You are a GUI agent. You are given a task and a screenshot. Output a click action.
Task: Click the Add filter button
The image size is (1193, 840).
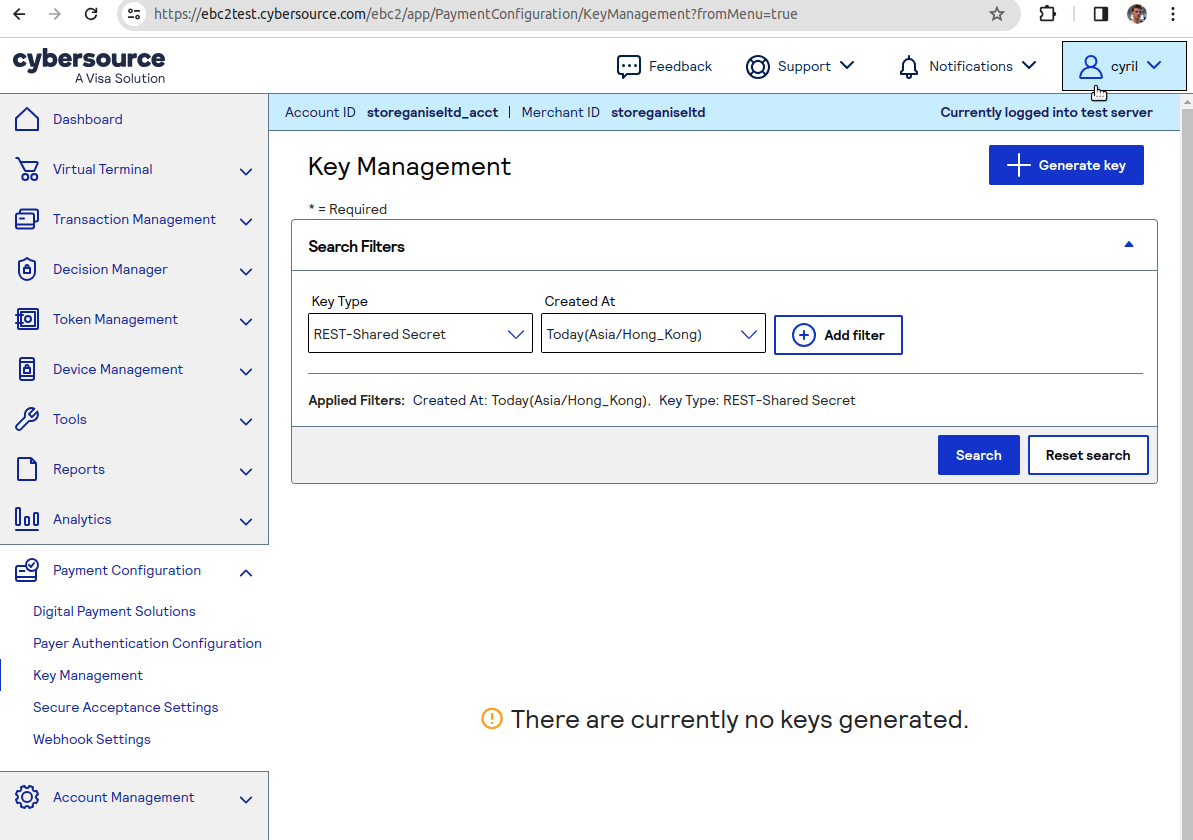(x=838, y=335)
